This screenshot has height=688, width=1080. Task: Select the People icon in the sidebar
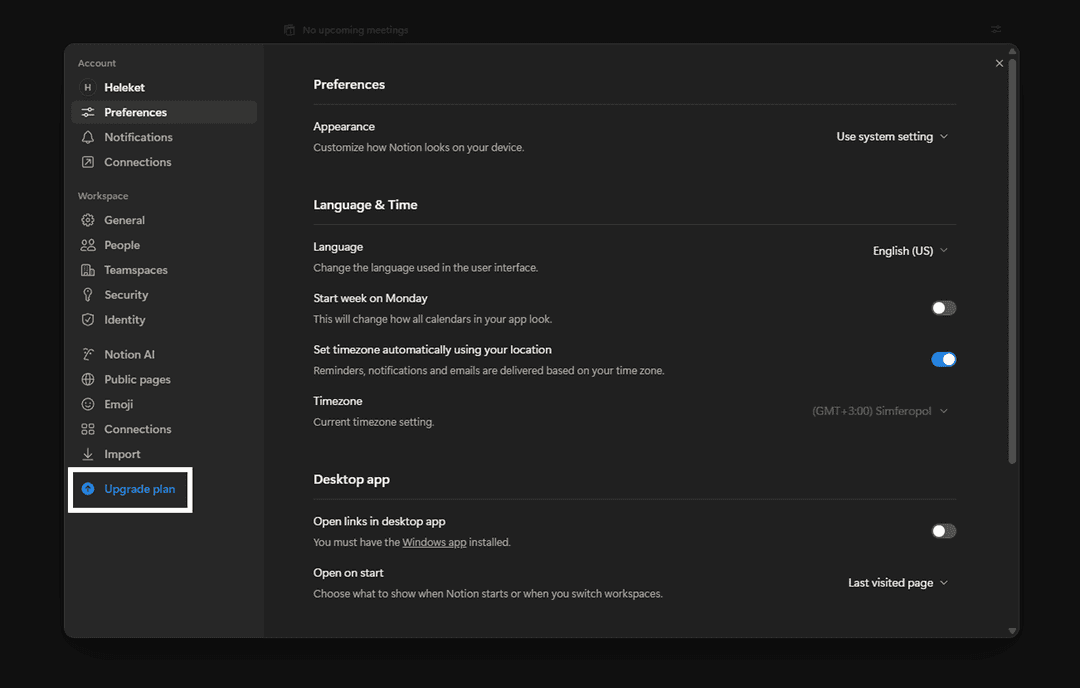(x=88, y=245)
